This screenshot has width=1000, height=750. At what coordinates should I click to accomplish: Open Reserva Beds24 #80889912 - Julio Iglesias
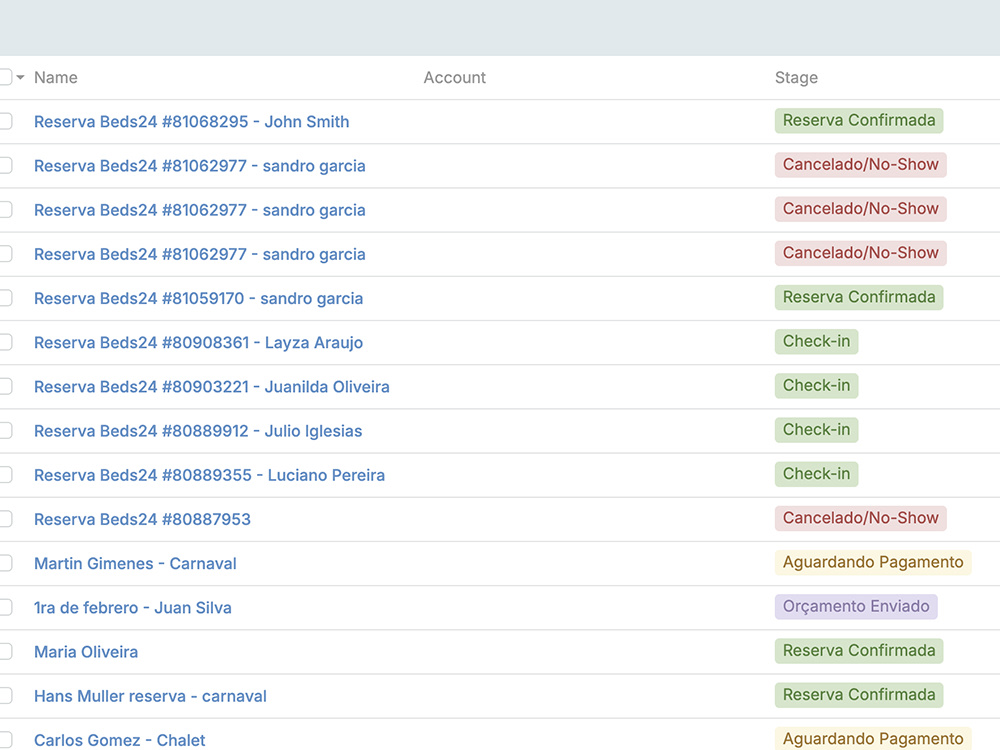click(x=198, y=431)
